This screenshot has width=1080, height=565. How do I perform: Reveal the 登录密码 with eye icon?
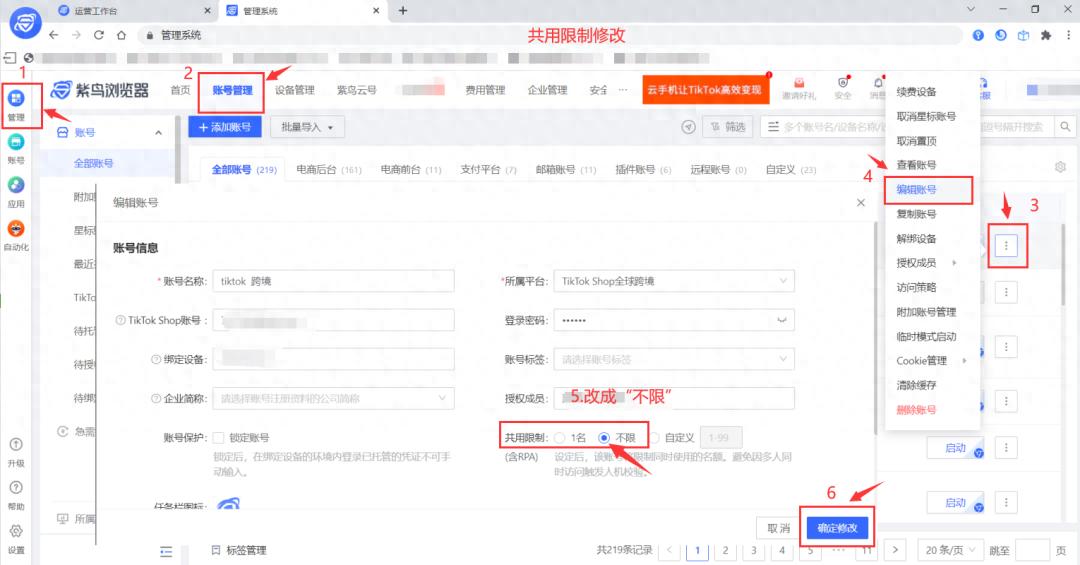782,320
